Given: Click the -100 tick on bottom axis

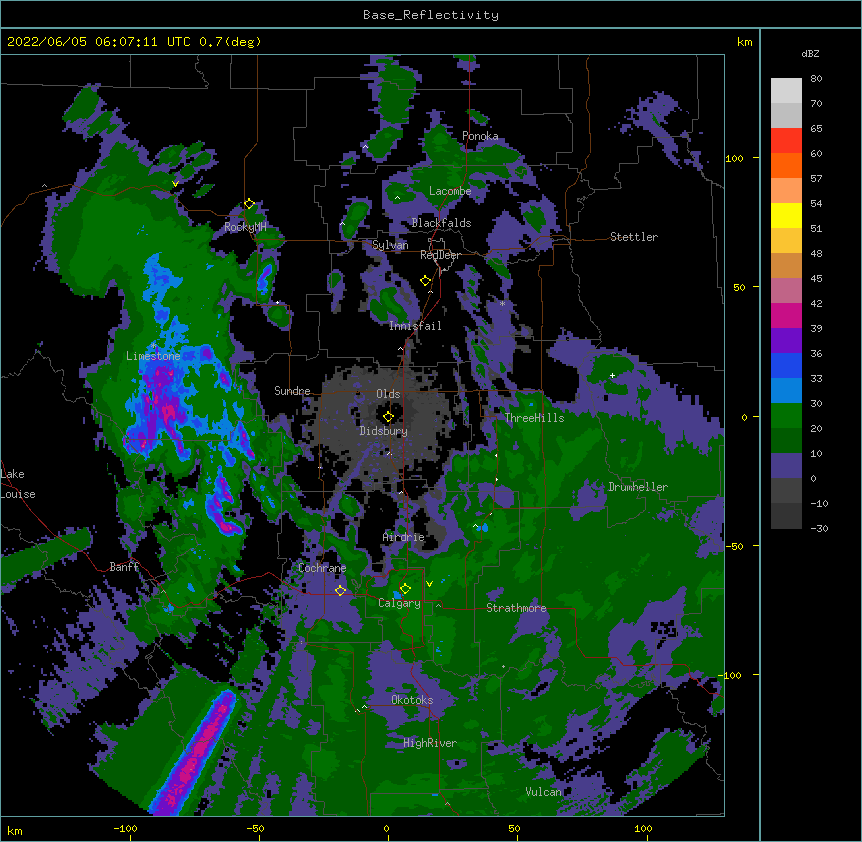Looking at the screenshot, I should 126,828.
